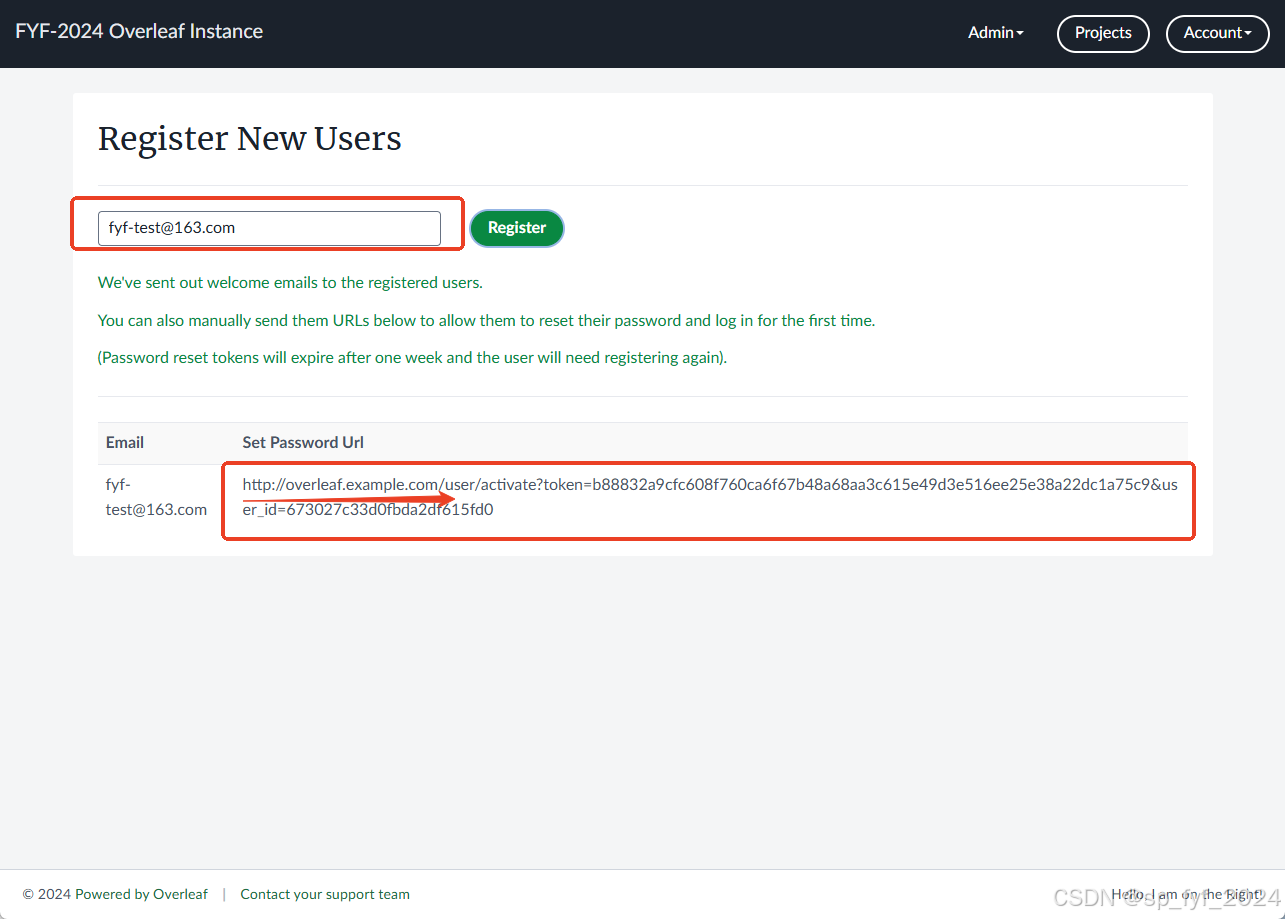Click the FYF-2024 Overleaf Instance brand link
Image resolution: width=1285 pixels, height=919 pixels.
[139, 31]
